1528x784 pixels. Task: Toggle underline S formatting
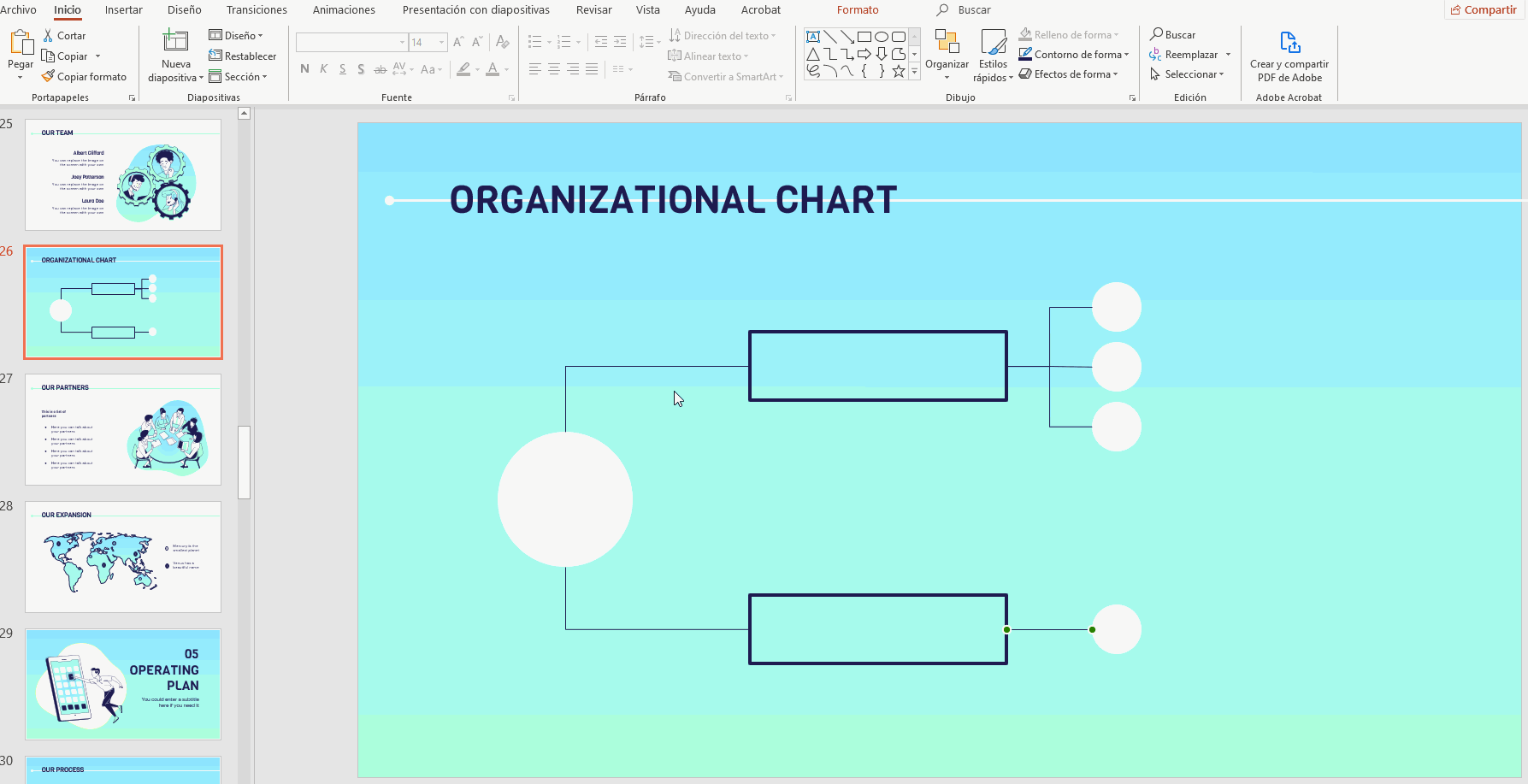pos(342,69)
